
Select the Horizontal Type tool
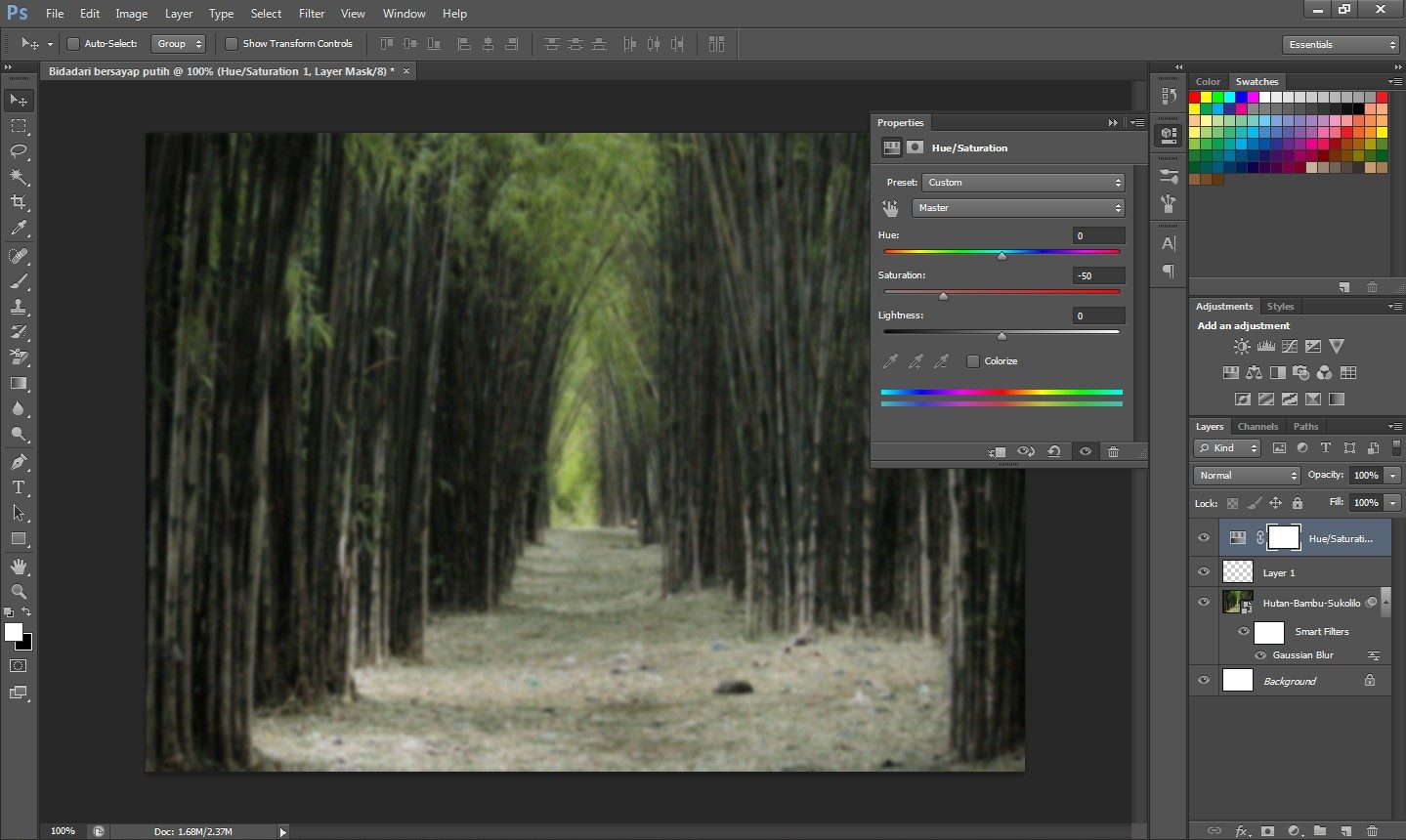[x=19, y=487]
